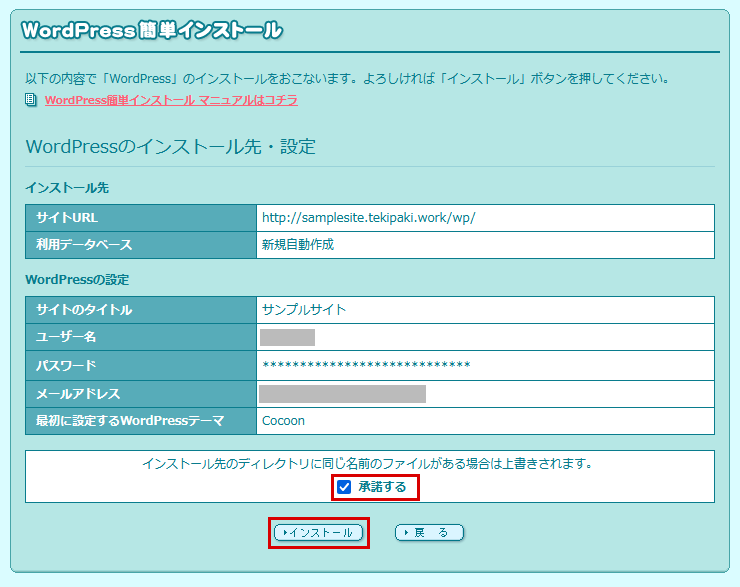Click the masked username value
The height and width of the screenshot is (587, 740).
(x=287, y=337)
